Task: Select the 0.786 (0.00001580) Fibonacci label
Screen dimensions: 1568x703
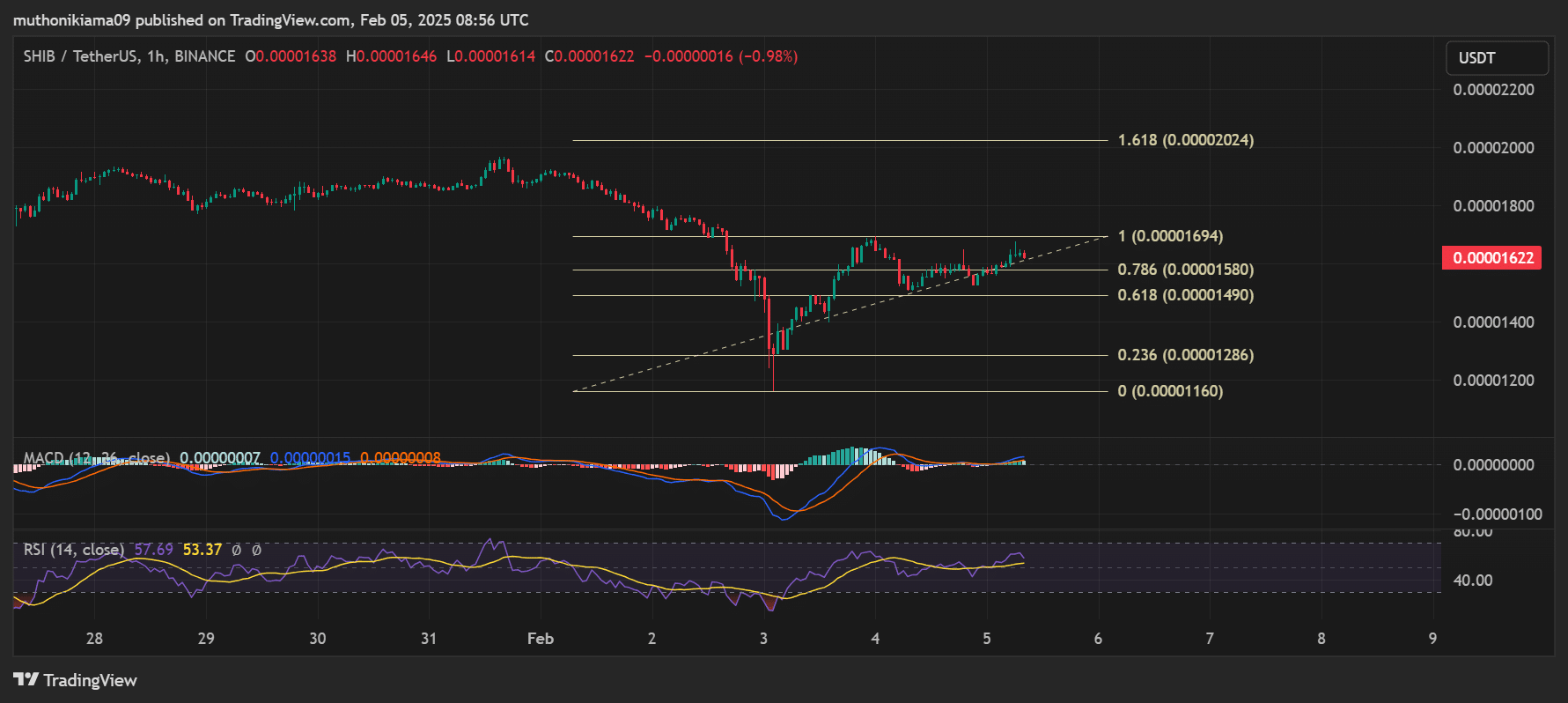Action: click(1186, 270)
